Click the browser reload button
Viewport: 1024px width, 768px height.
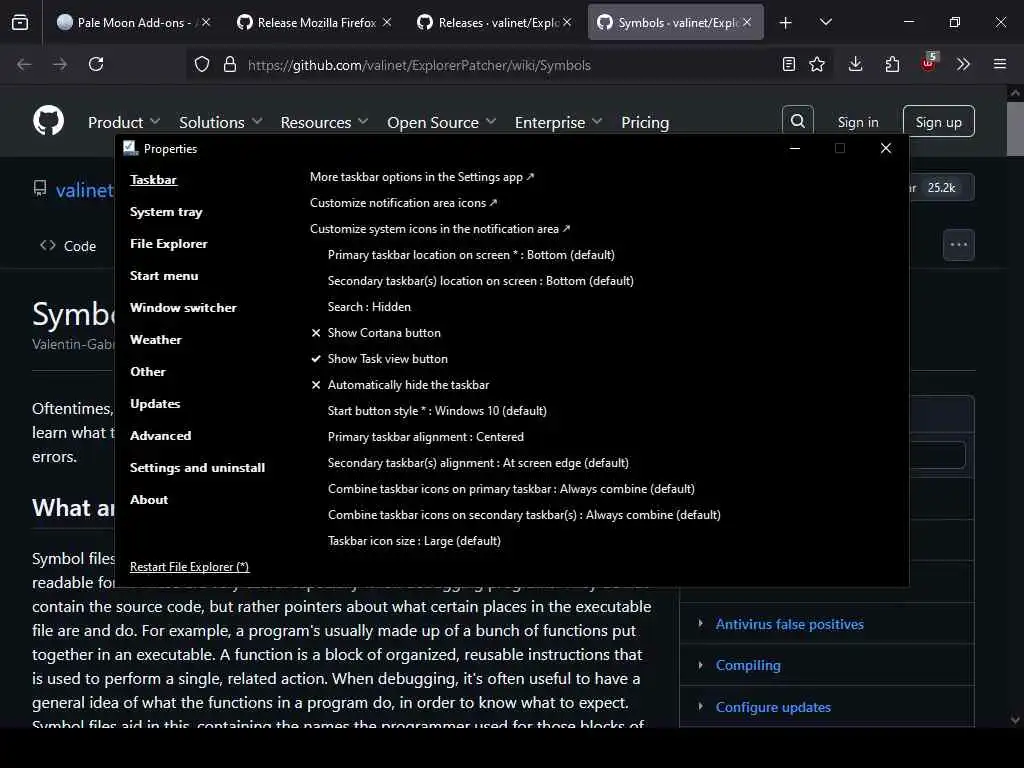(x=96, y=64)
